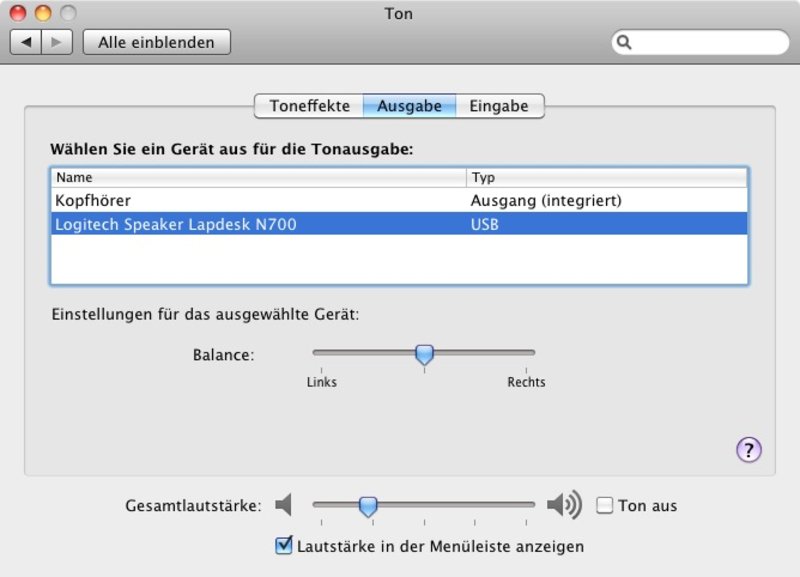Click in the search input field
The height and width of the screenshot is (577, 800).
(x=700, y=42)
